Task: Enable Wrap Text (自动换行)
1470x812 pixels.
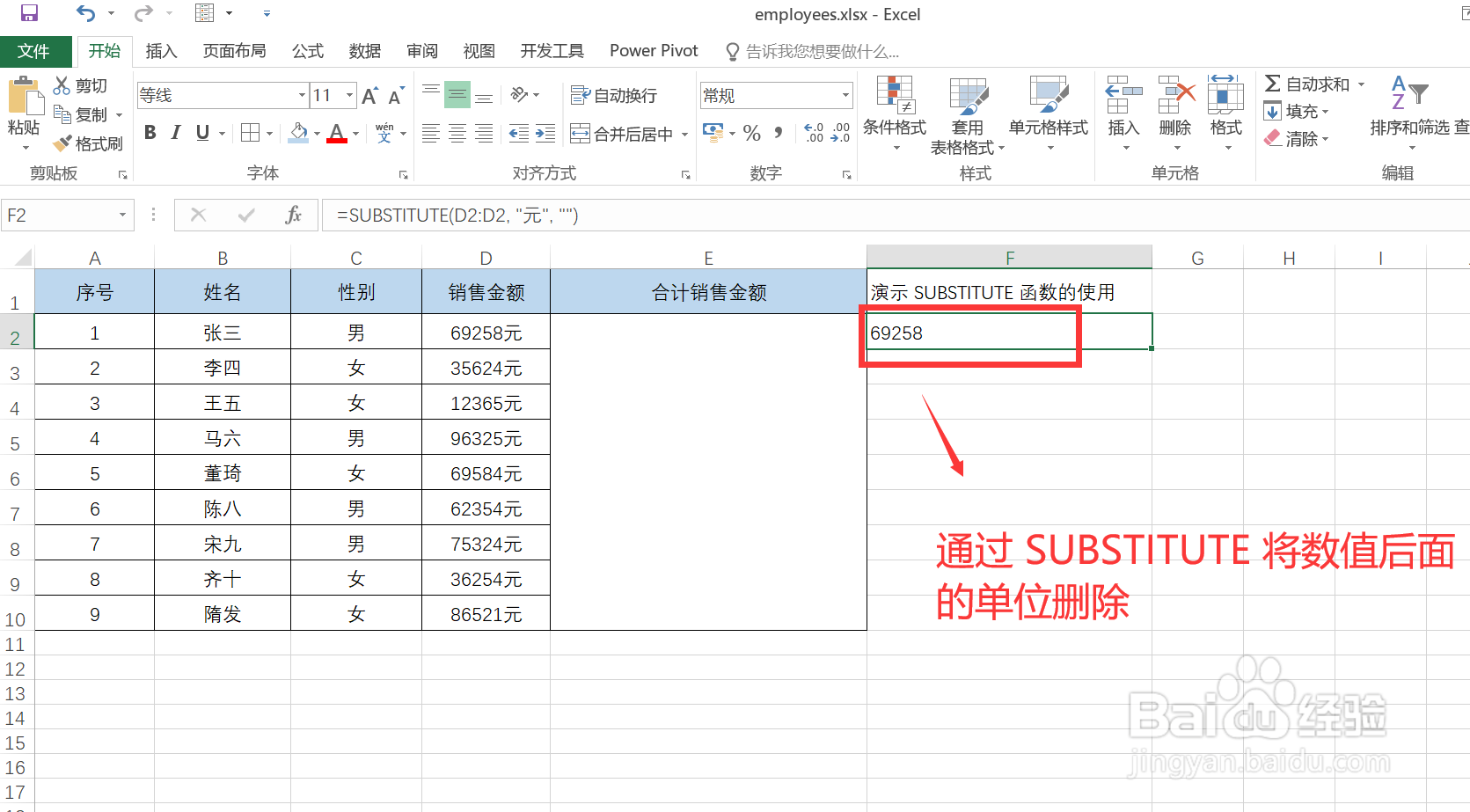Action: pos(614,94)
